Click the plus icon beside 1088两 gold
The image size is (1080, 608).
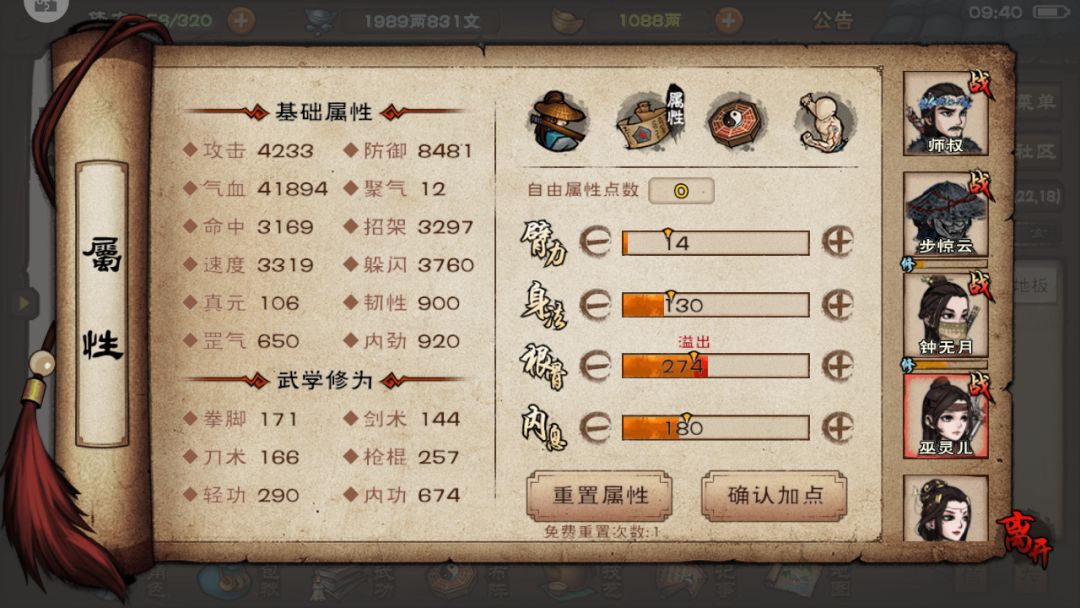(728, 21)
